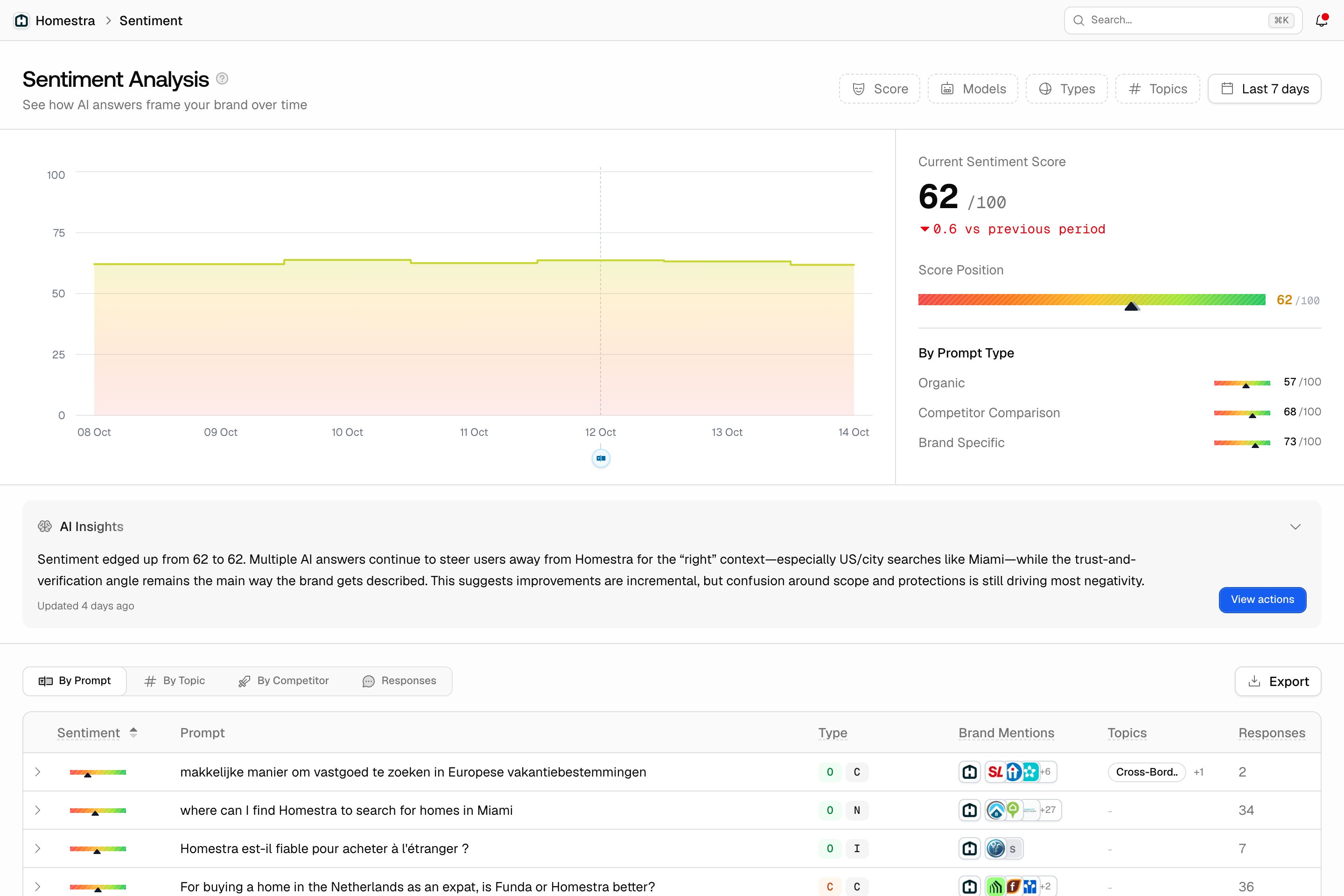The height and width of the screenshot is (896, 1344).
Task: Click the S brand avatar in fiable row
Action: (x=1013, y=848)
